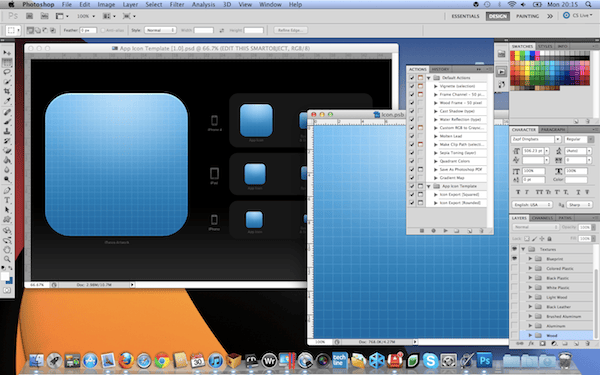Open Photoshop from the Dock
Viewport: 600px width, 375px height.
tap(484, 360)
